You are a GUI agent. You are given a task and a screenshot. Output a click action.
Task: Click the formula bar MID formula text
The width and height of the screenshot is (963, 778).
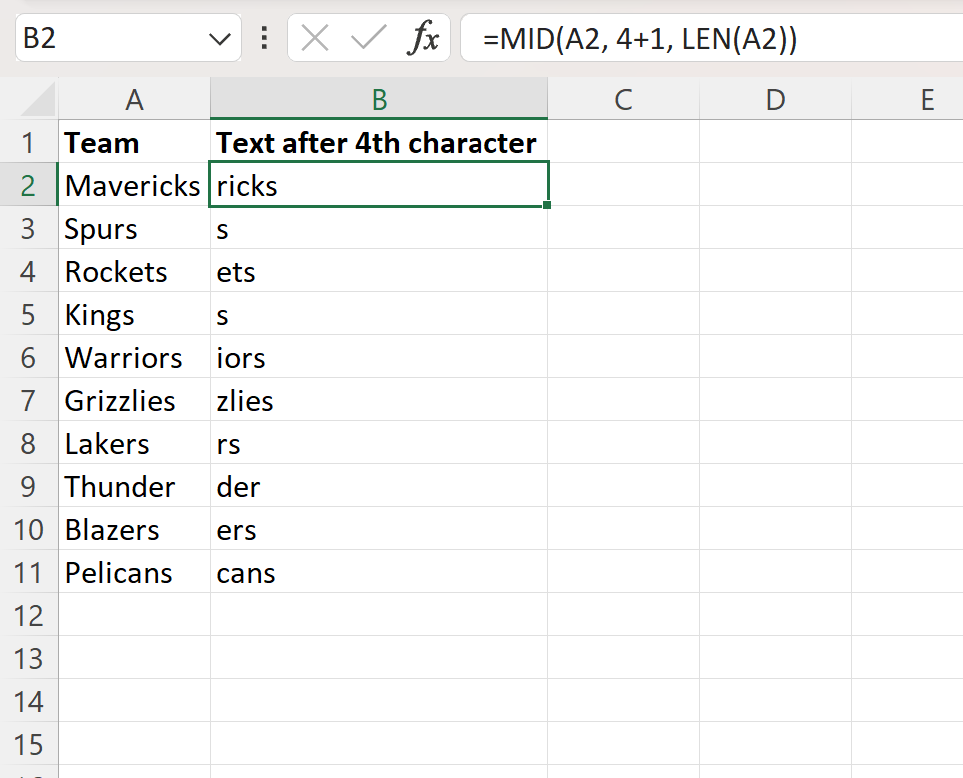point(639,39)
